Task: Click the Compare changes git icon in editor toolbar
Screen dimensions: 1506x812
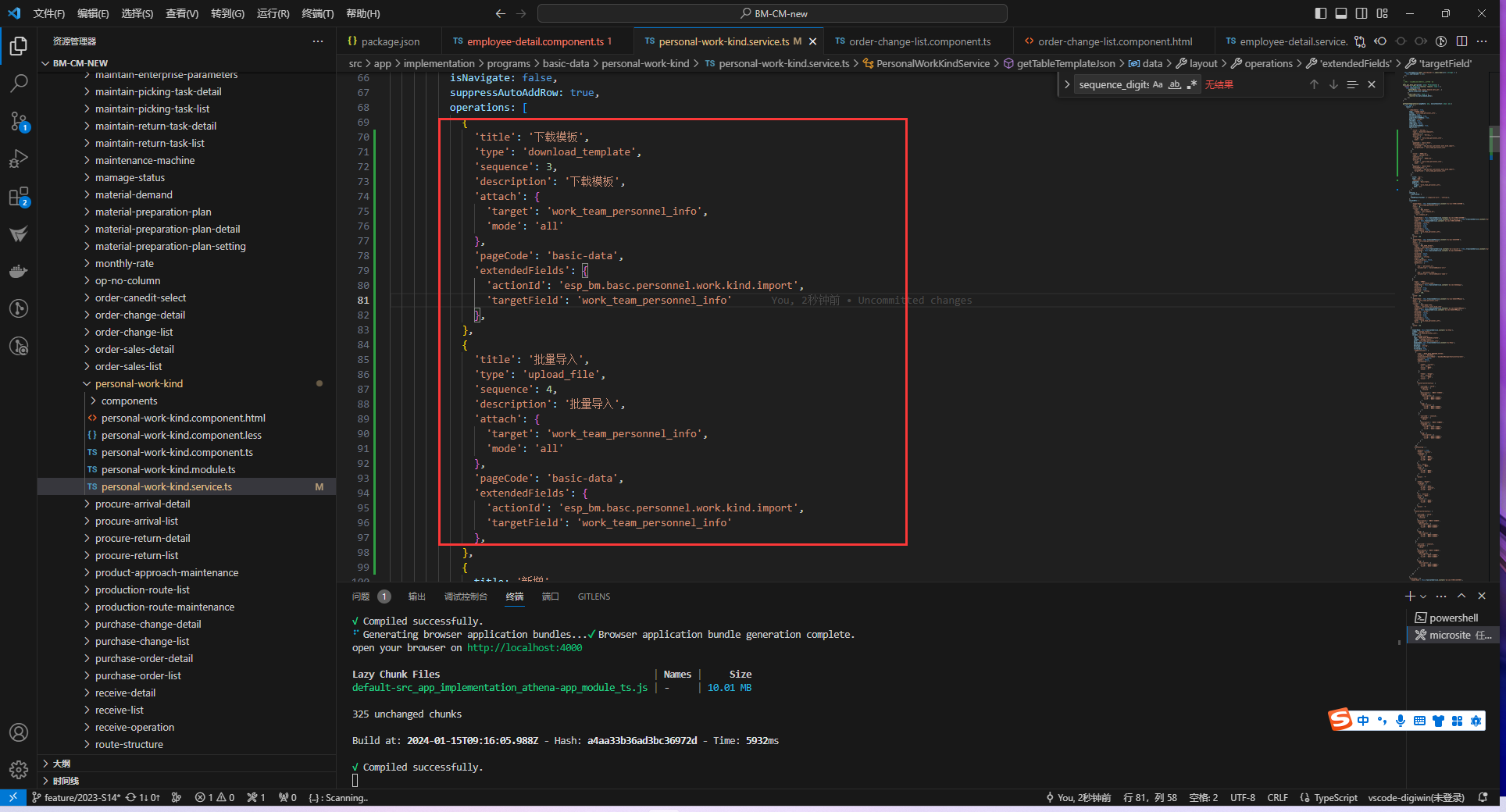Action: click(x=1360, y=41)
